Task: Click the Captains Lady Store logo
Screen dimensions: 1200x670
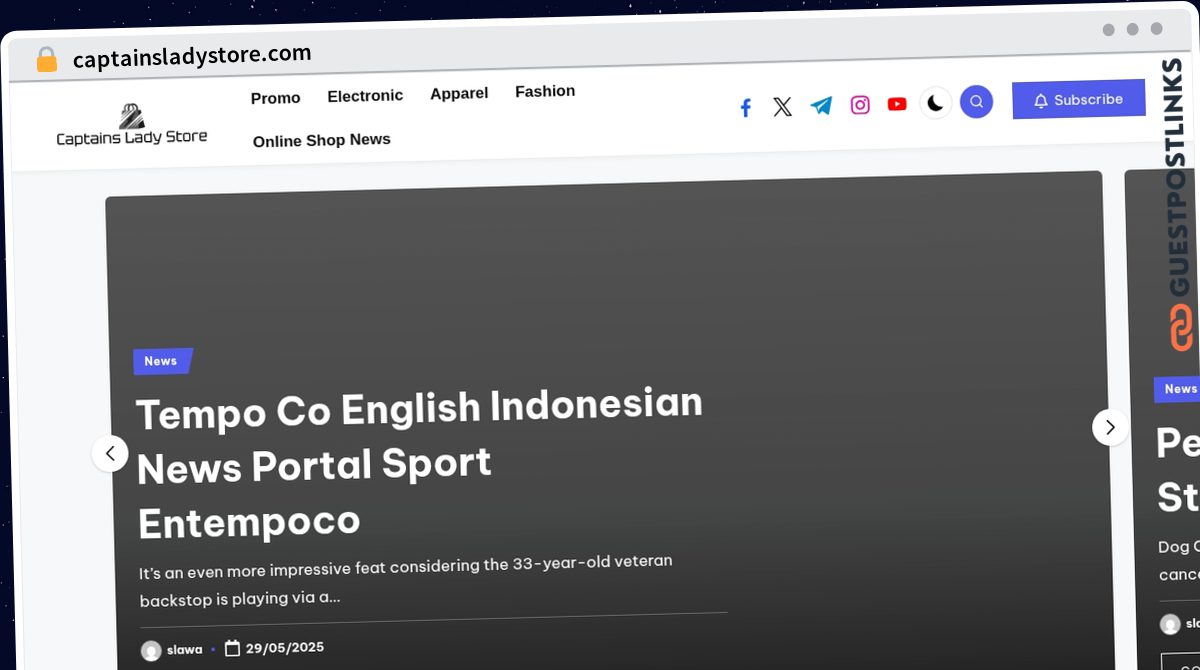Action: point(131,126)
